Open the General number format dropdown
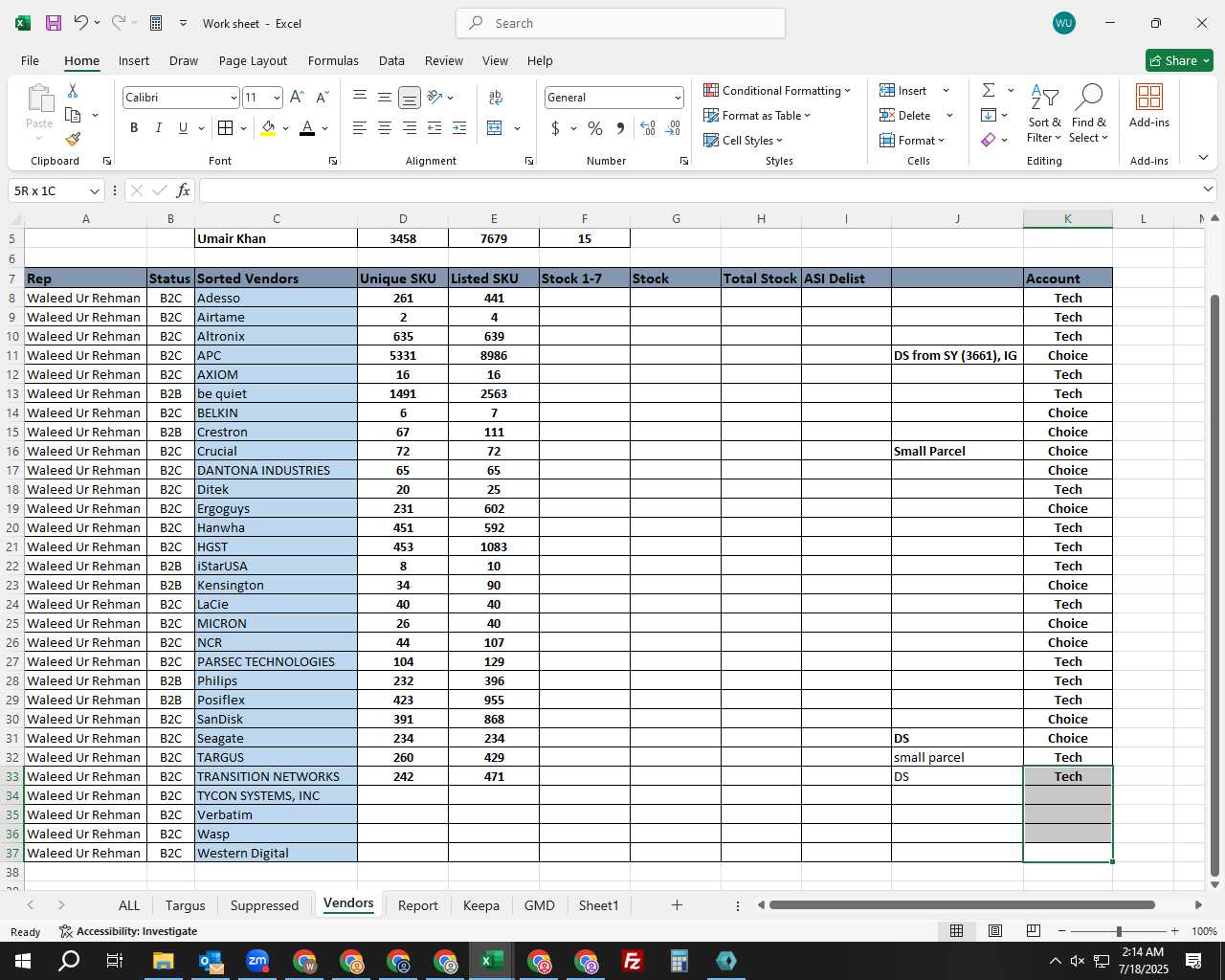Image resolution: width=1225 pixels, height=980 pixels. 678,98
